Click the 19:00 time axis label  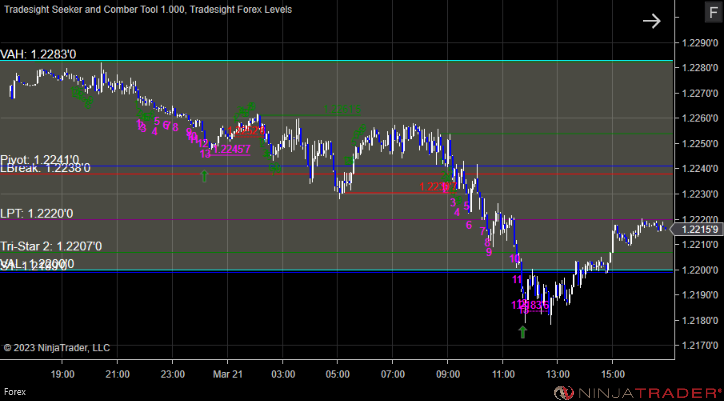pos(62,374)
